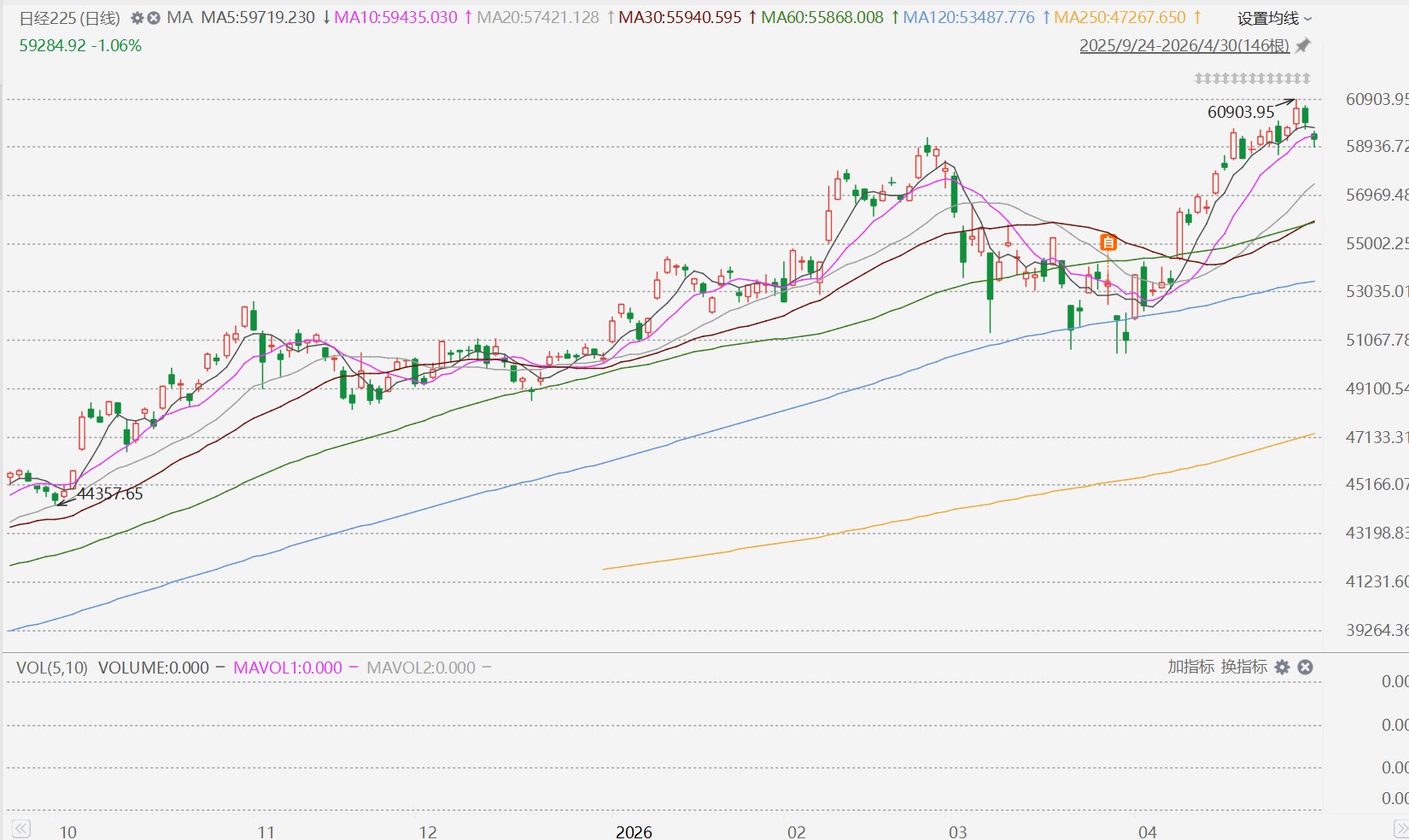
Task: Click the row of gray arrow markers
Action: 1252,79
